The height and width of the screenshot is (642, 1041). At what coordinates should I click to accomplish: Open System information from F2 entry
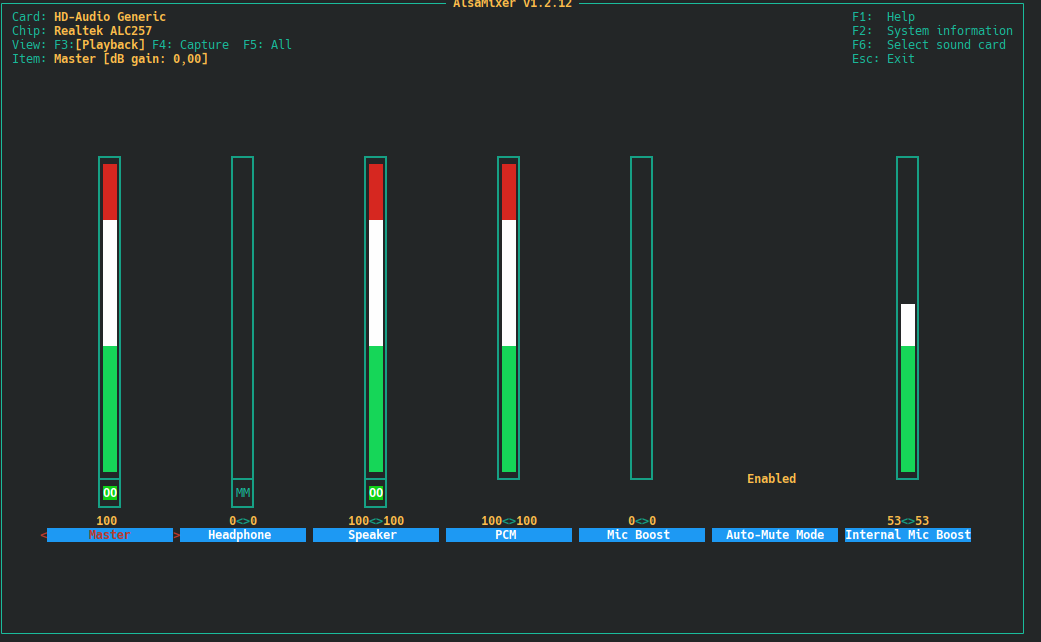pos(932,31)
